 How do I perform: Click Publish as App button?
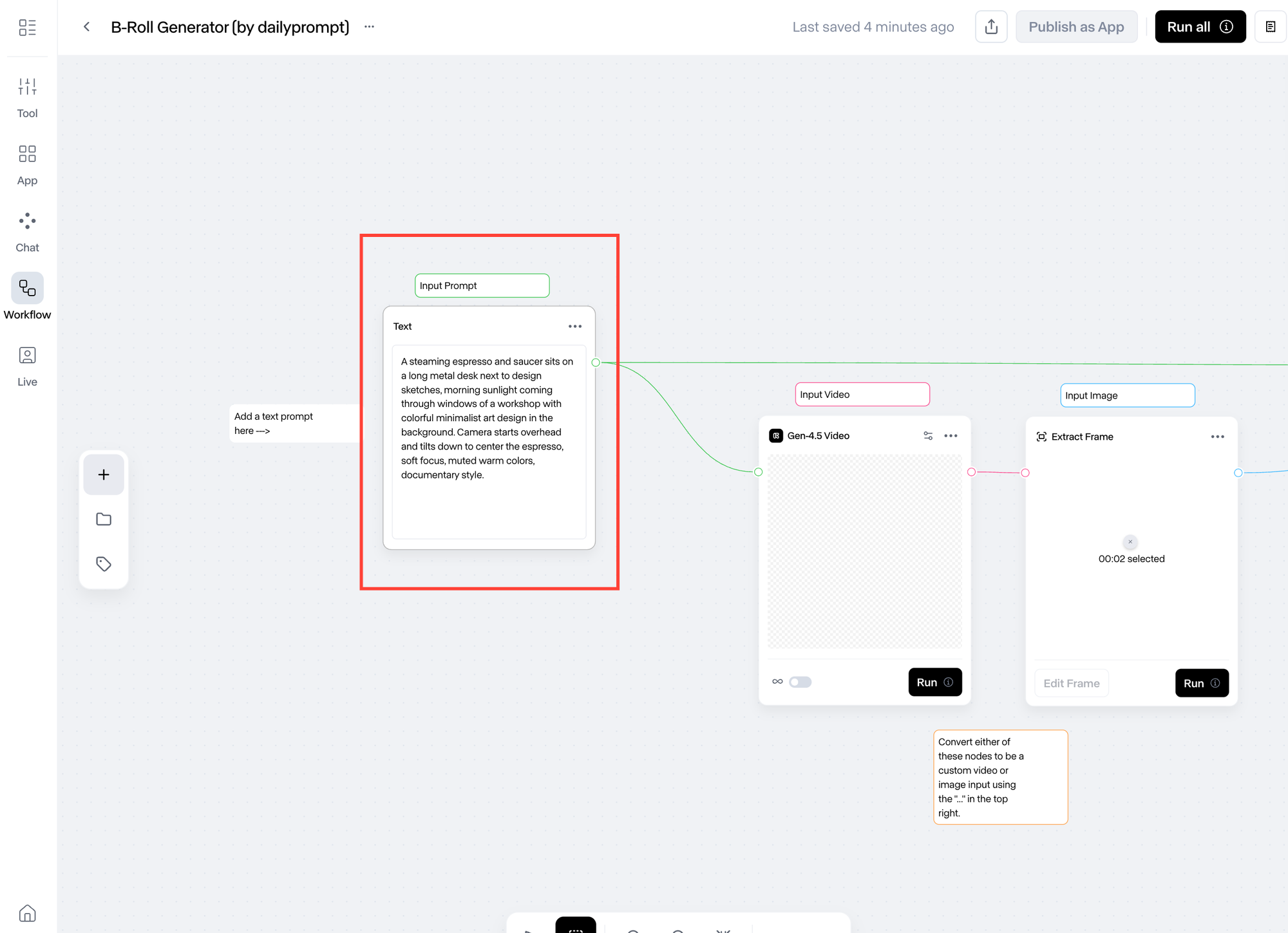click(x=1076, y=27)
